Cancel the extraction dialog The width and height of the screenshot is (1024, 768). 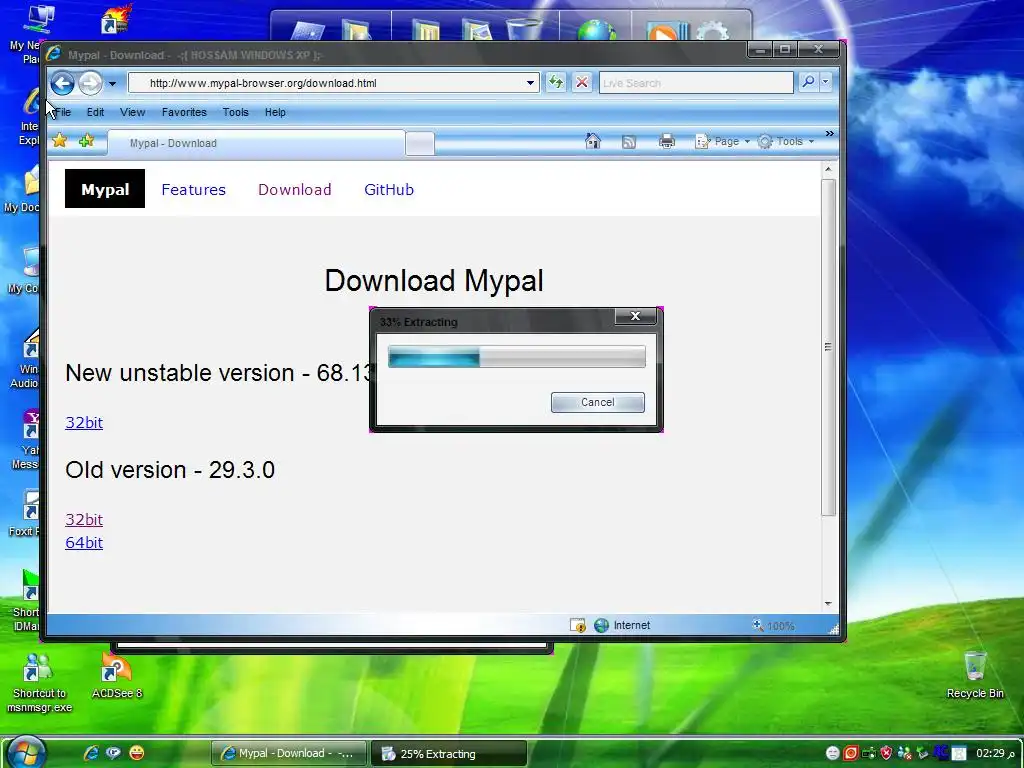point(598,402)
